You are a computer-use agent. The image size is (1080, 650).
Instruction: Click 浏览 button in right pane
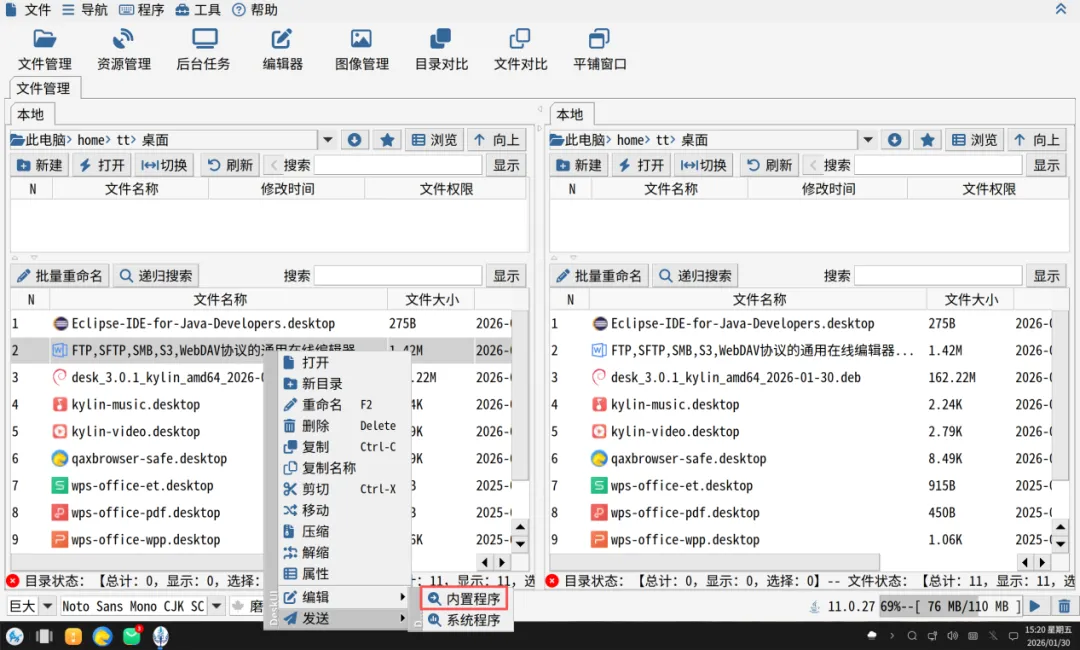coord(975,140)
